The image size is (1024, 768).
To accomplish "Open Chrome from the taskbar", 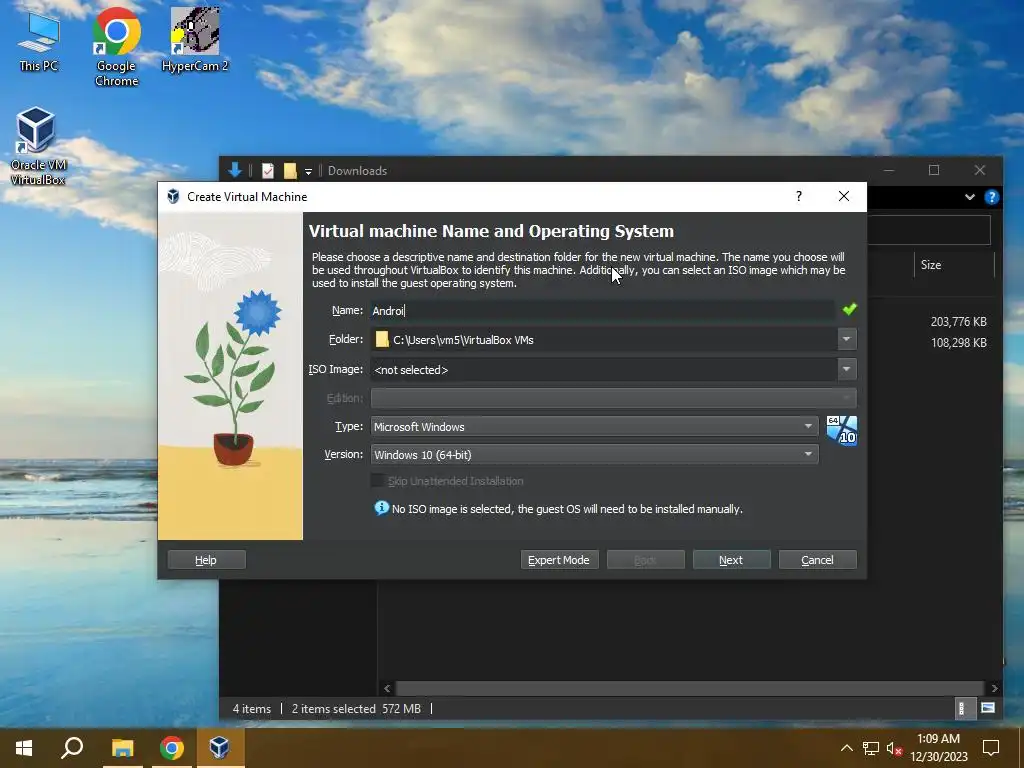I will point(172,748).
